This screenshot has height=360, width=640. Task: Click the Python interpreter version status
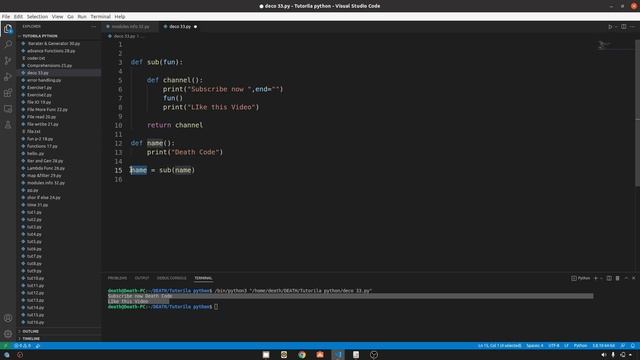(604, 346)
